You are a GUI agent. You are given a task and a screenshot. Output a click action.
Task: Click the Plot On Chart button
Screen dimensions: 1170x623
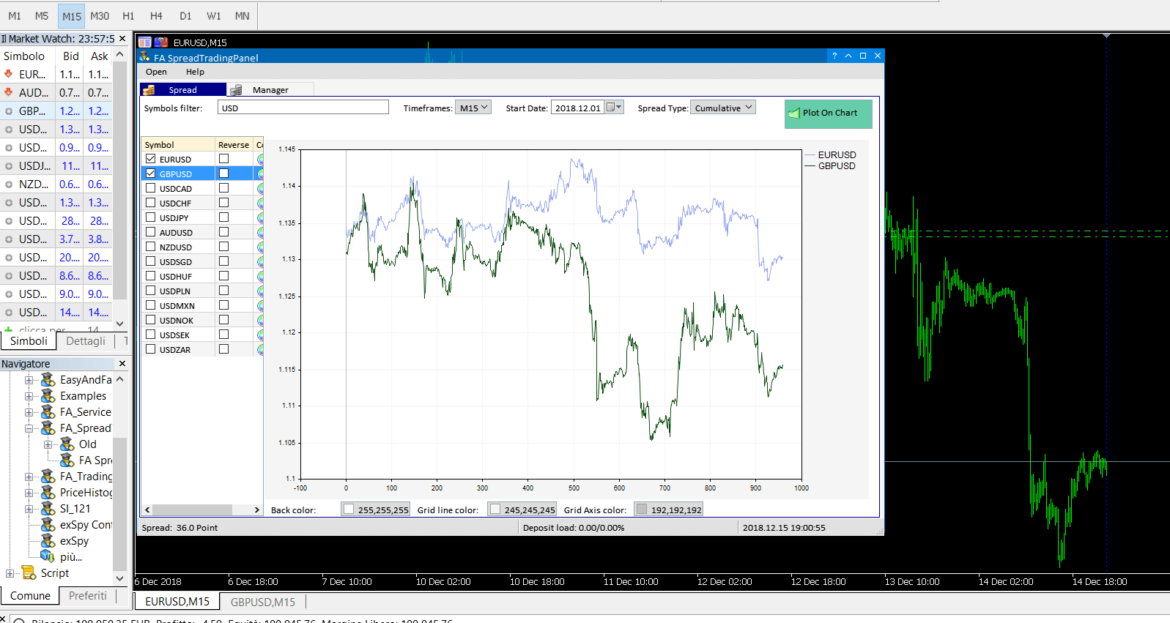point(828,113)
